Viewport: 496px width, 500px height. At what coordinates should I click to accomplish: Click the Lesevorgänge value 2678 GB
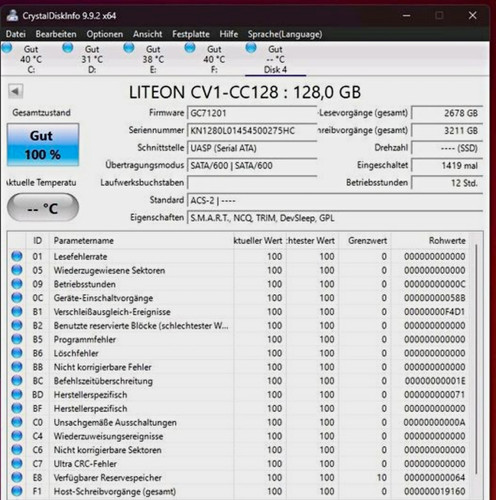(447, 113)
